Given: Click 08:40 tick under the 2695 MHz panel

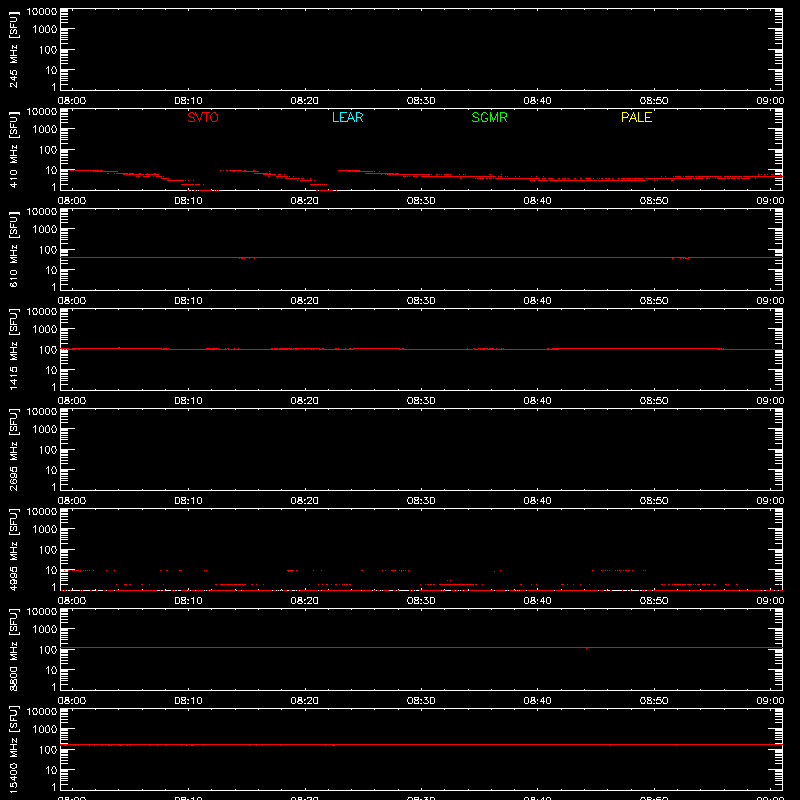Looking at the screenshot, I should point(537,501).
